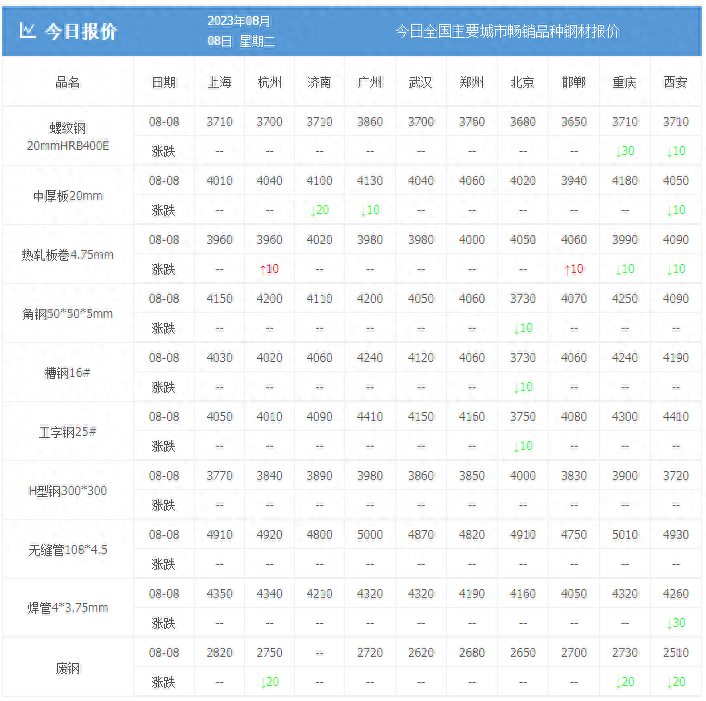Click the 08-08 date in 废钢 row
The image size is (706, 701).
164,652
